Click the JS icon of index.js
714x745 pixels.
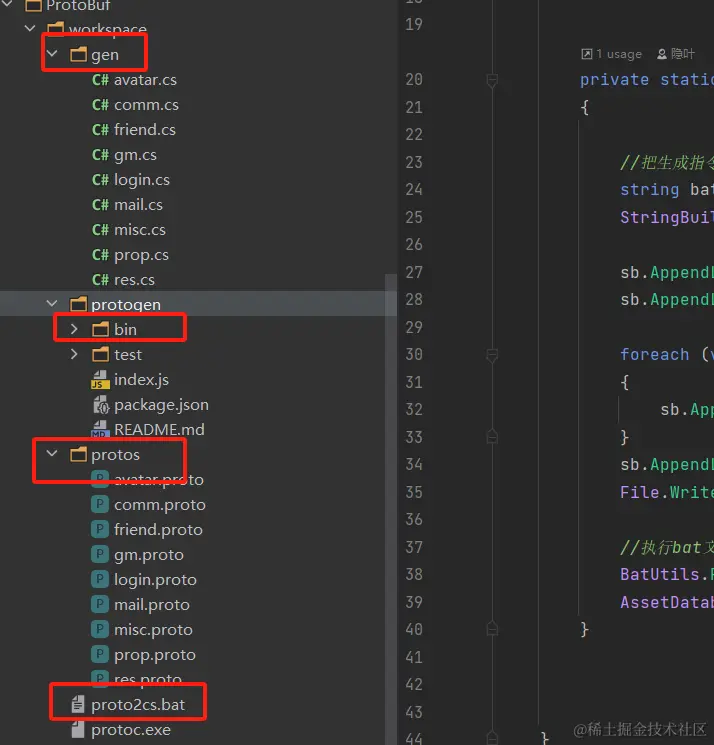(100, 380)
